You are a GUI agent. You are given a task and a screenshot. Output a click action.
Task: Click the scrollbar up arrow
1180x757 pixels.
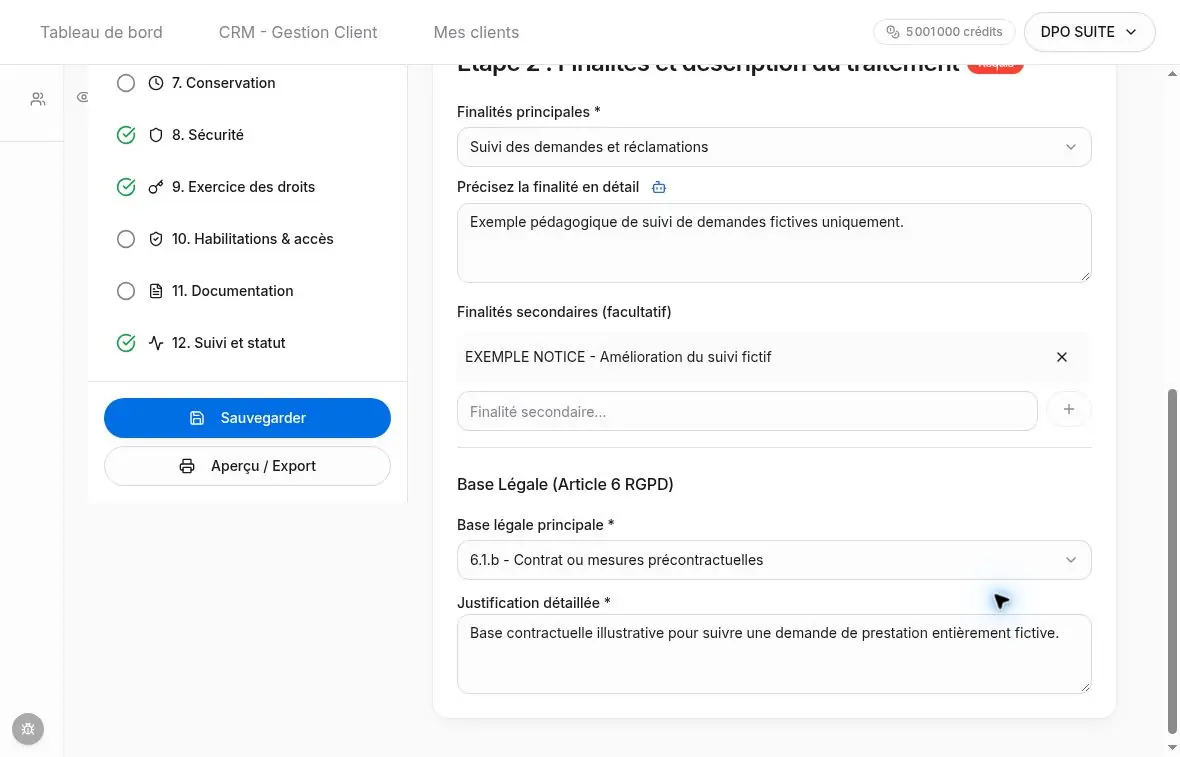[1172, 73]
